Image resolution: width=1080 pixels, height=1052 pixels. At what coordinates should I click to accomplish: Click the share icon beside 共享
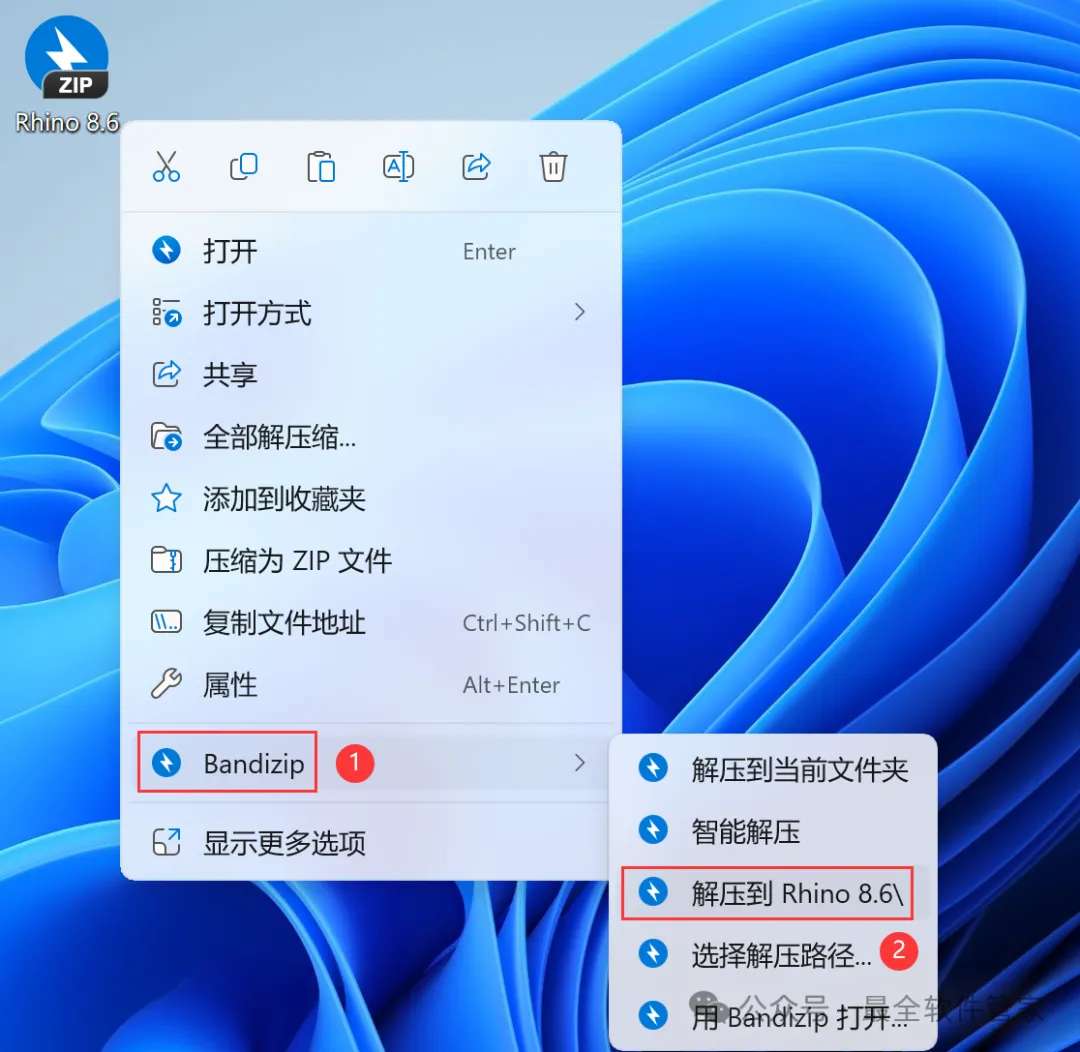click(166, 374)
